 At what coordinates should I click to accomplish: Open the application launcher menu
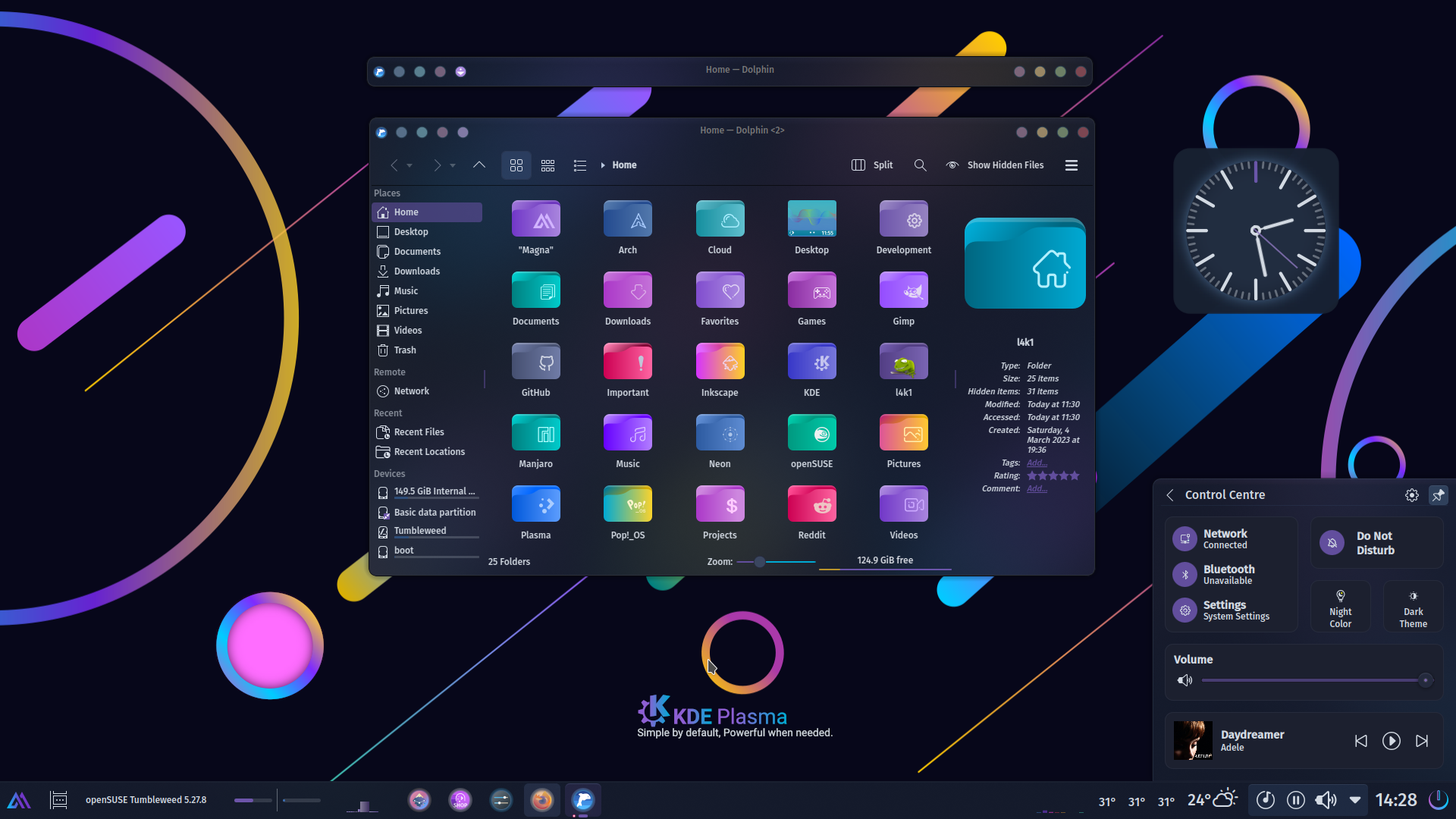(19, 800)
